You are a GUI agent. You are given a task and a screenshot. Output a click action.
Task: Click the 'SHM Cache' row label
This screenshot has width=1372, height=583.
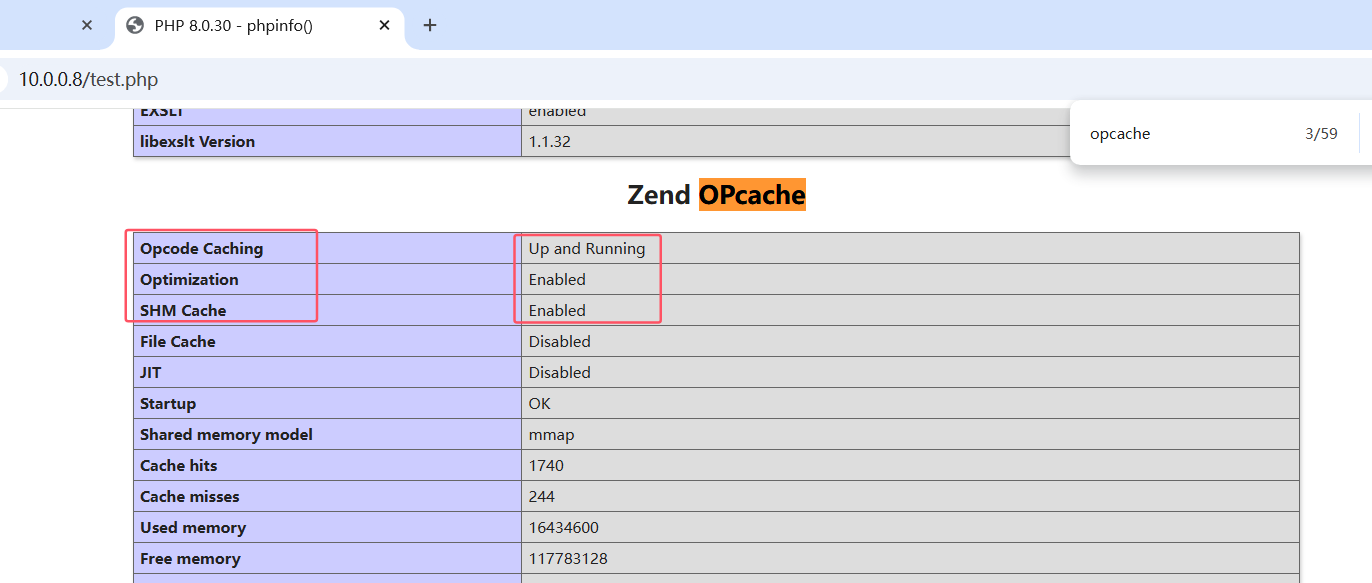(x=183, y=310)
